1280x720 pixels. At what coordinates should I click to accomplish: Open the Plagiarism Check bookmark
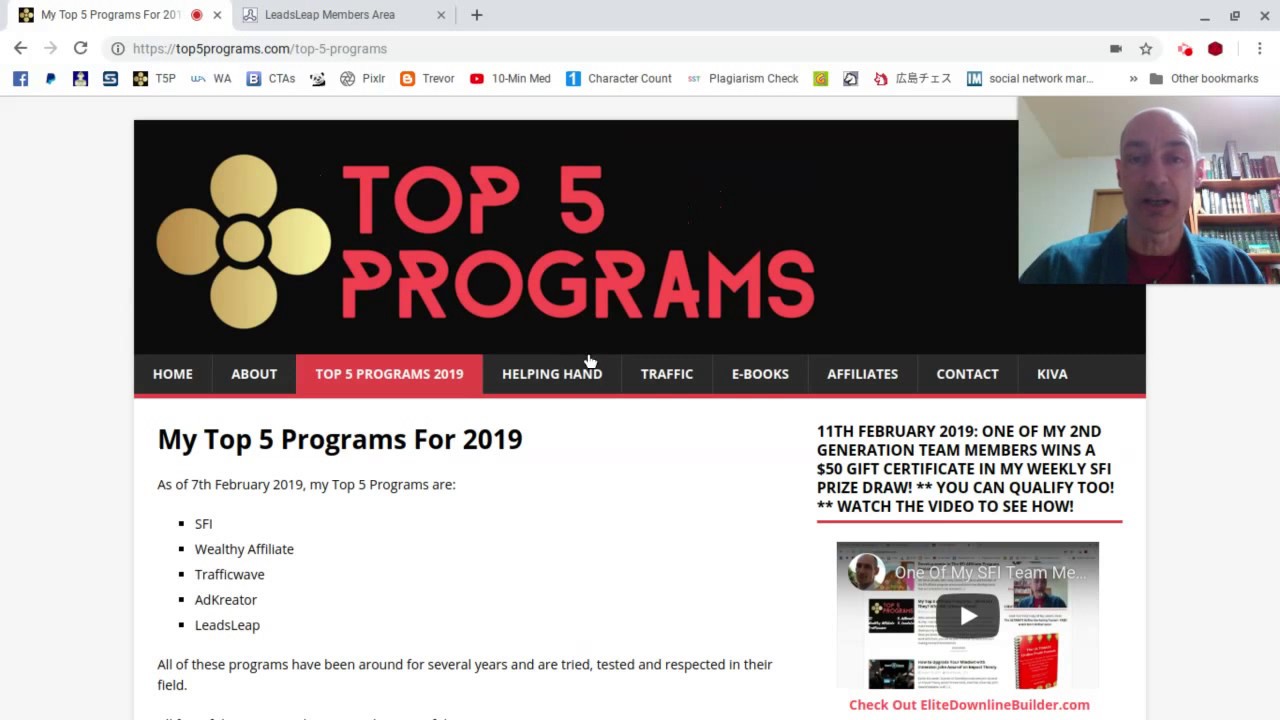[743, 78]
